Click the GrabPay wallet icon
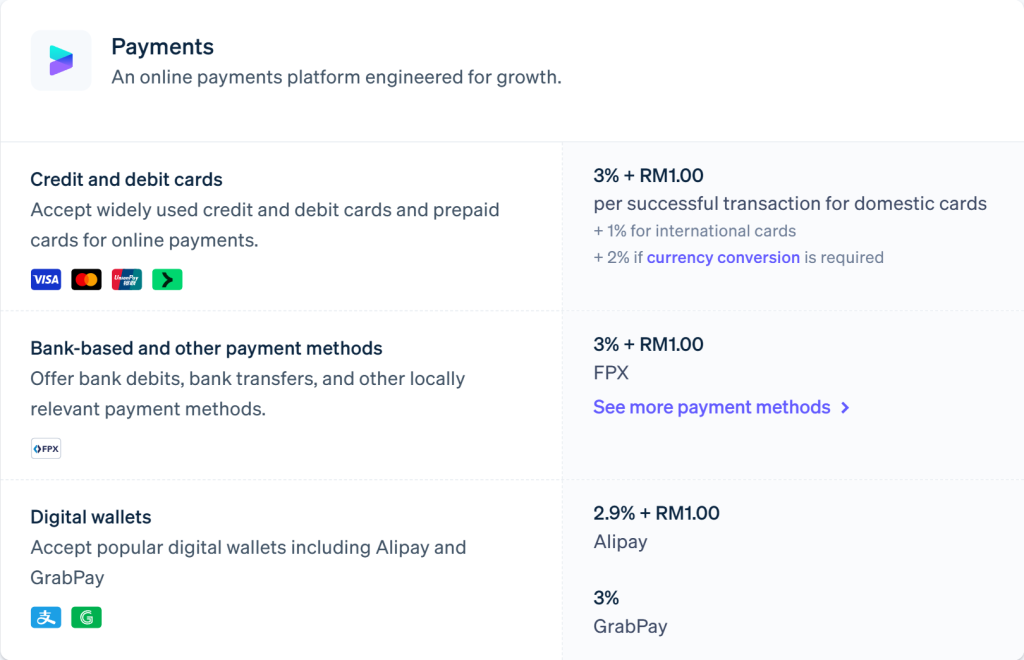Image resolution: width=1024 pixels, height=660 pixels. [86, 617]
